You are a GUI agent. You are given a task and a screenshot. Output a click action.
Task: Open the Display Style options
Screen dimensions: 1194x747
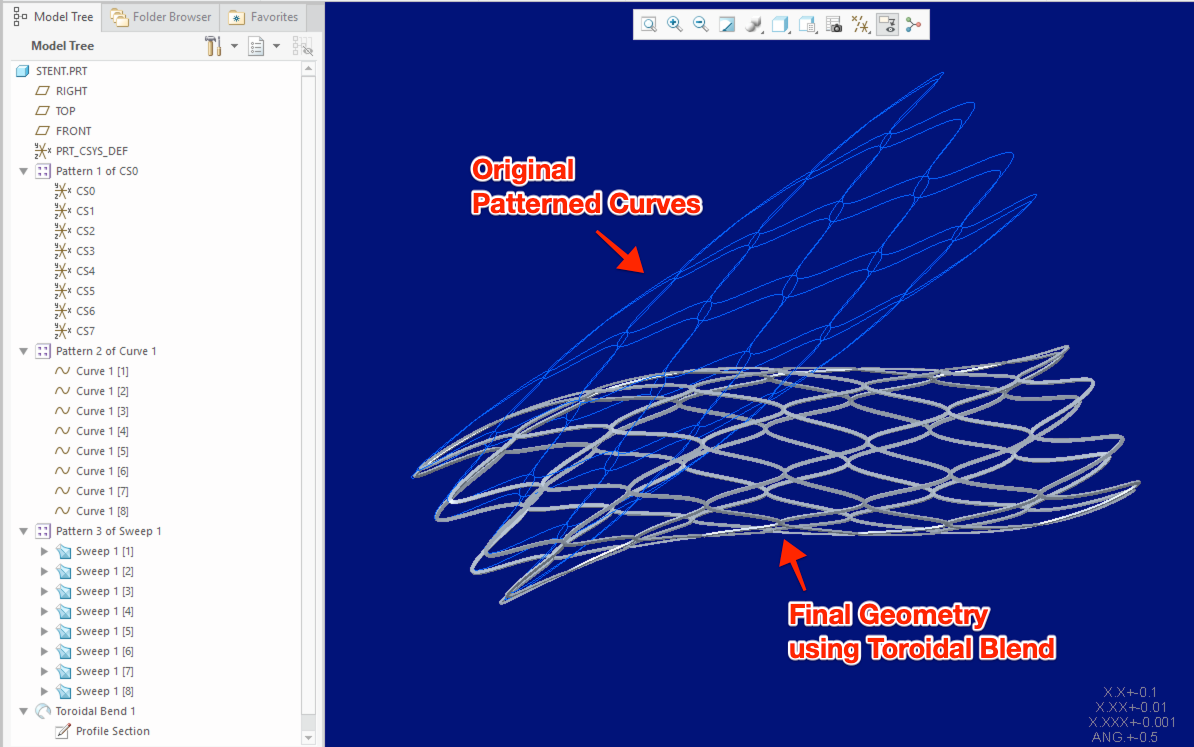[x=753, y=24]
